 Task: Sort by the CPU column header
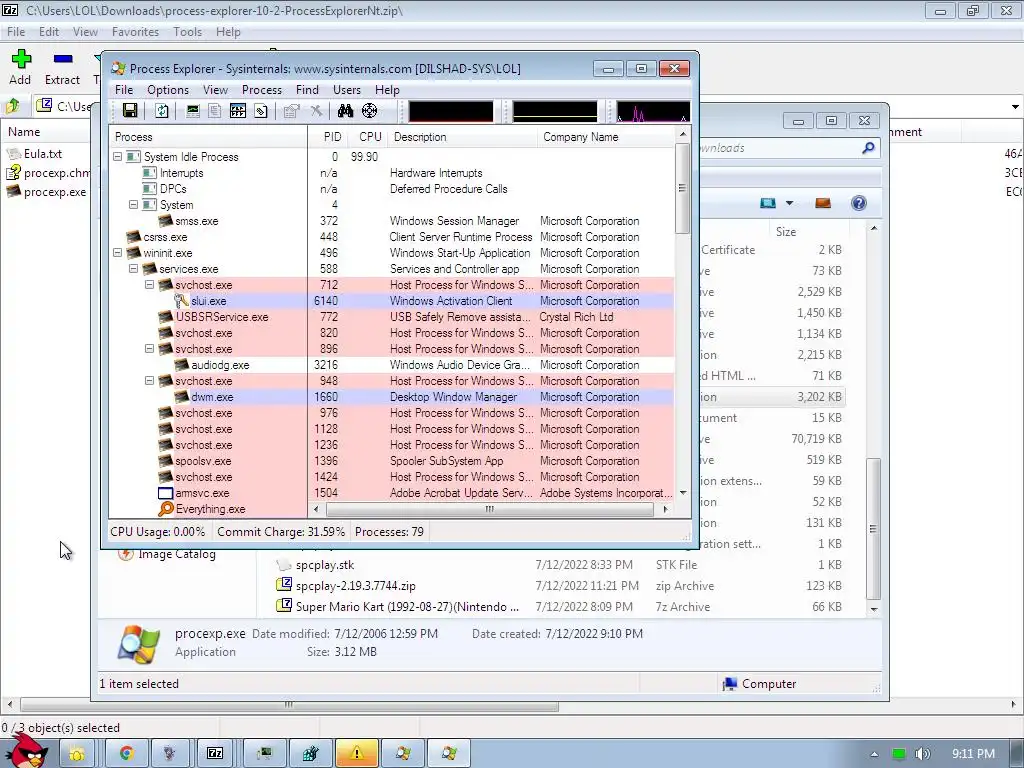[367, 136]
